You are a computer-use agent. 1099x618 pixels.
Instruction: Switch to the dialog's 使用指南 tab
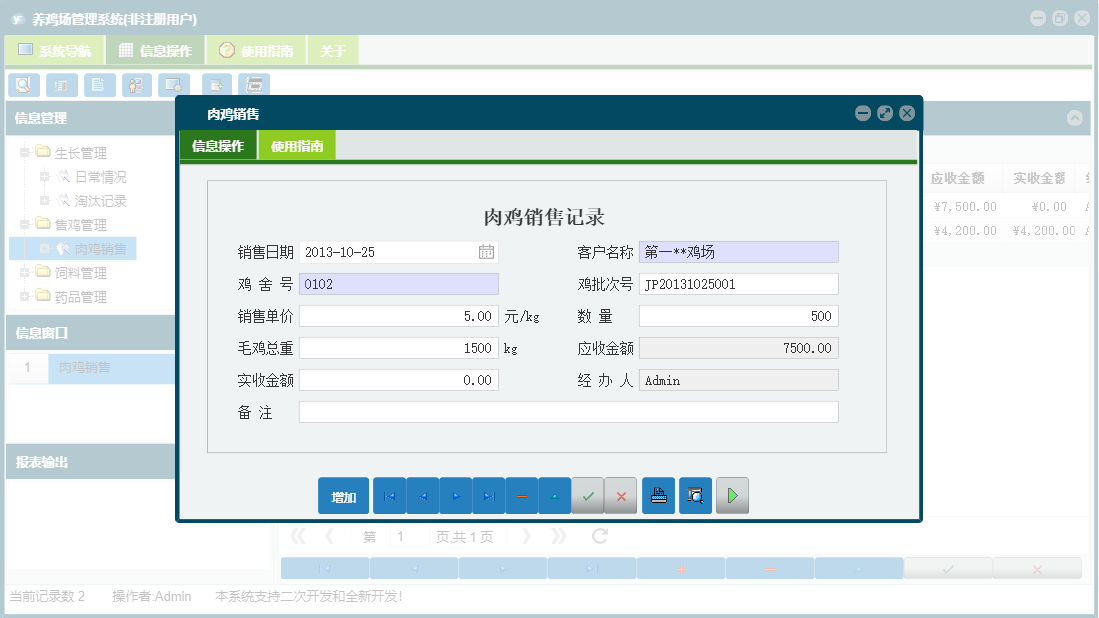coord(297,146)
